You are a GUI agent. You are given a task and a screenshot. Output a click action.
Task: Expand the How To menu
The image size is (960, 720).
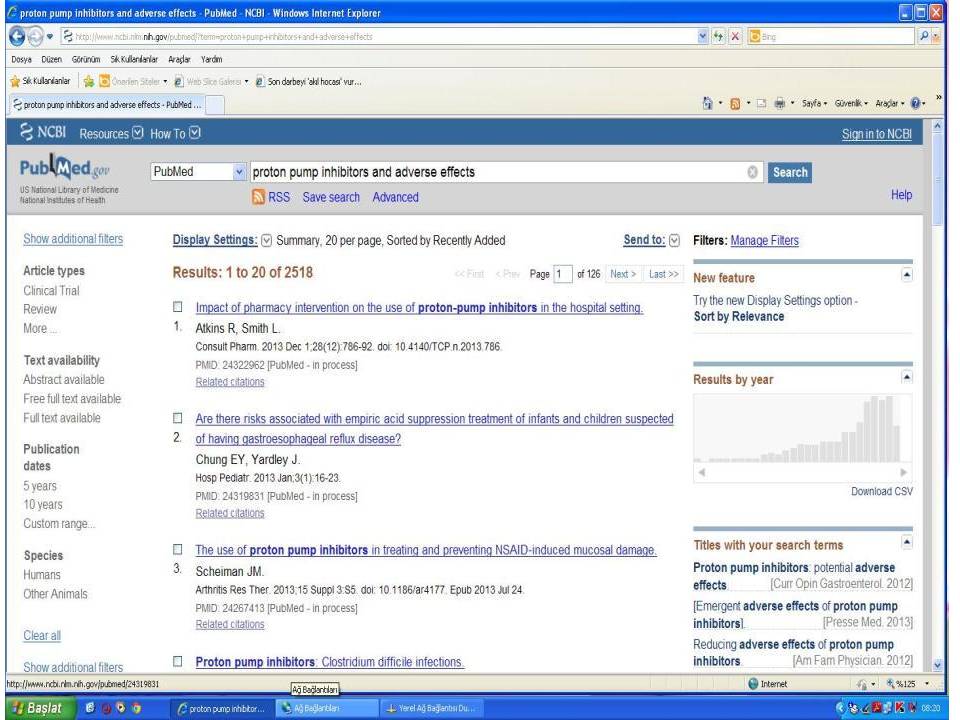tap(175, 133)
